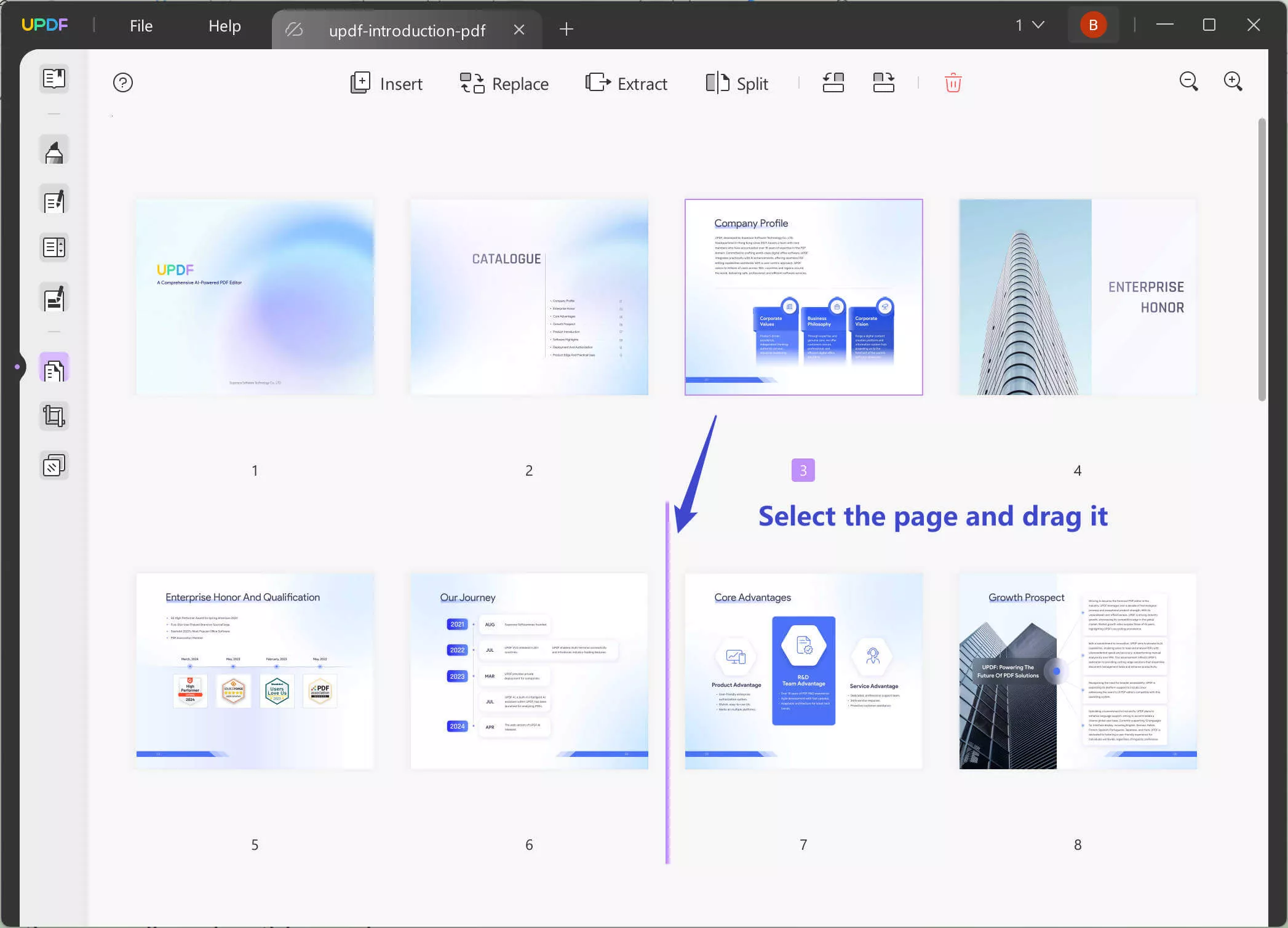The width and height of the screenshot is (1288, 928).
Task: Select page 7 Core Advantages thumbnail
Action: click(x=803, y=671)
